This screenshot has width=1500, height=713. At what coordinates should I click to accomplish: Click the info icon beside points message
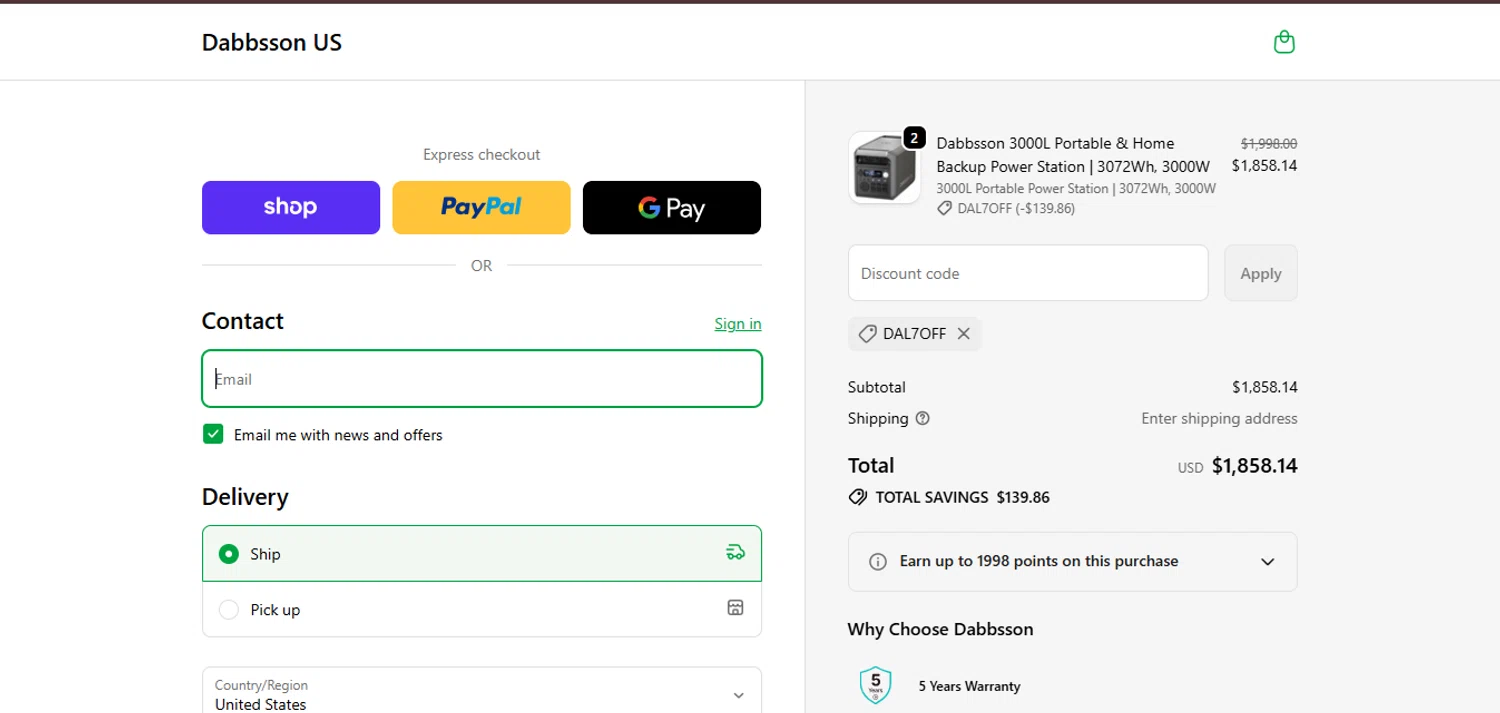(878, 562)
